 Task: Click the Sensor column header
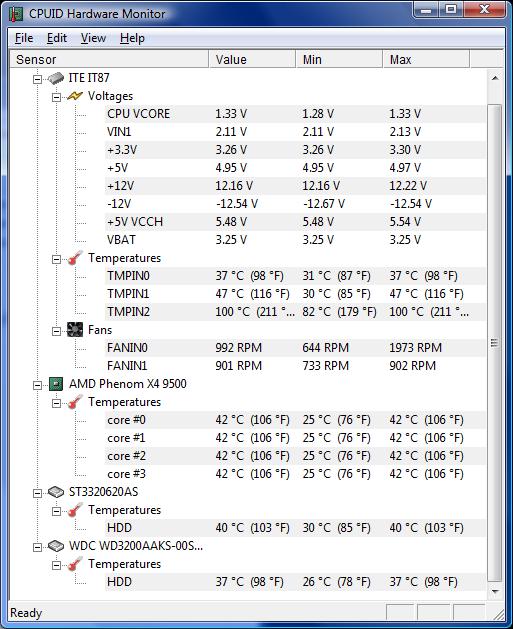tap(109, 59)
